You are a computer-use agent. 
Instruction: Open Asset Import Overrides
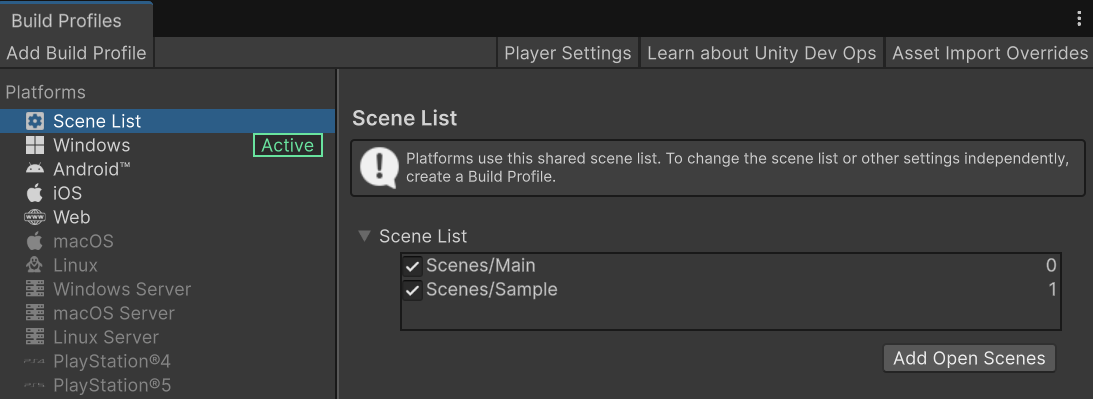(990, 53)
